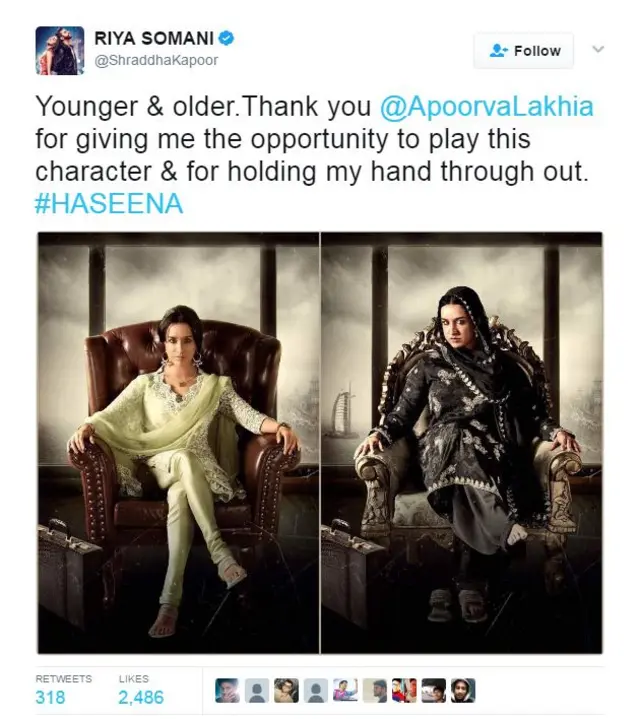Open the @ShraddhaKapoor handle link

tap(156, 61)
